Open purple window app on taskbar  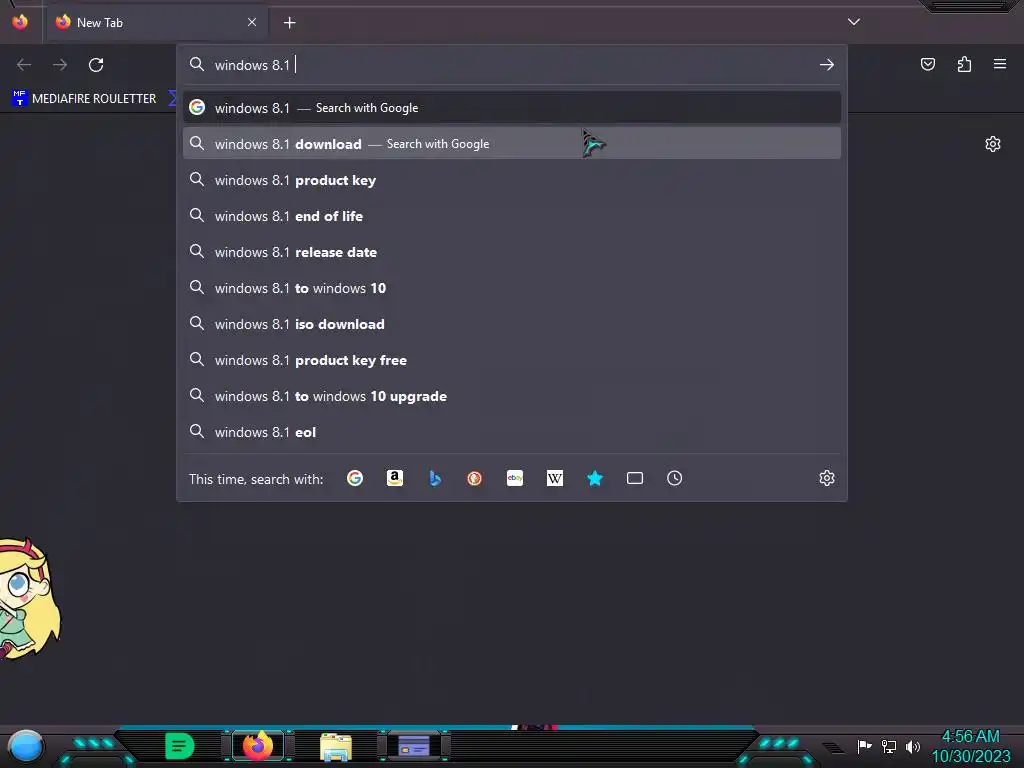pos(415,746)
